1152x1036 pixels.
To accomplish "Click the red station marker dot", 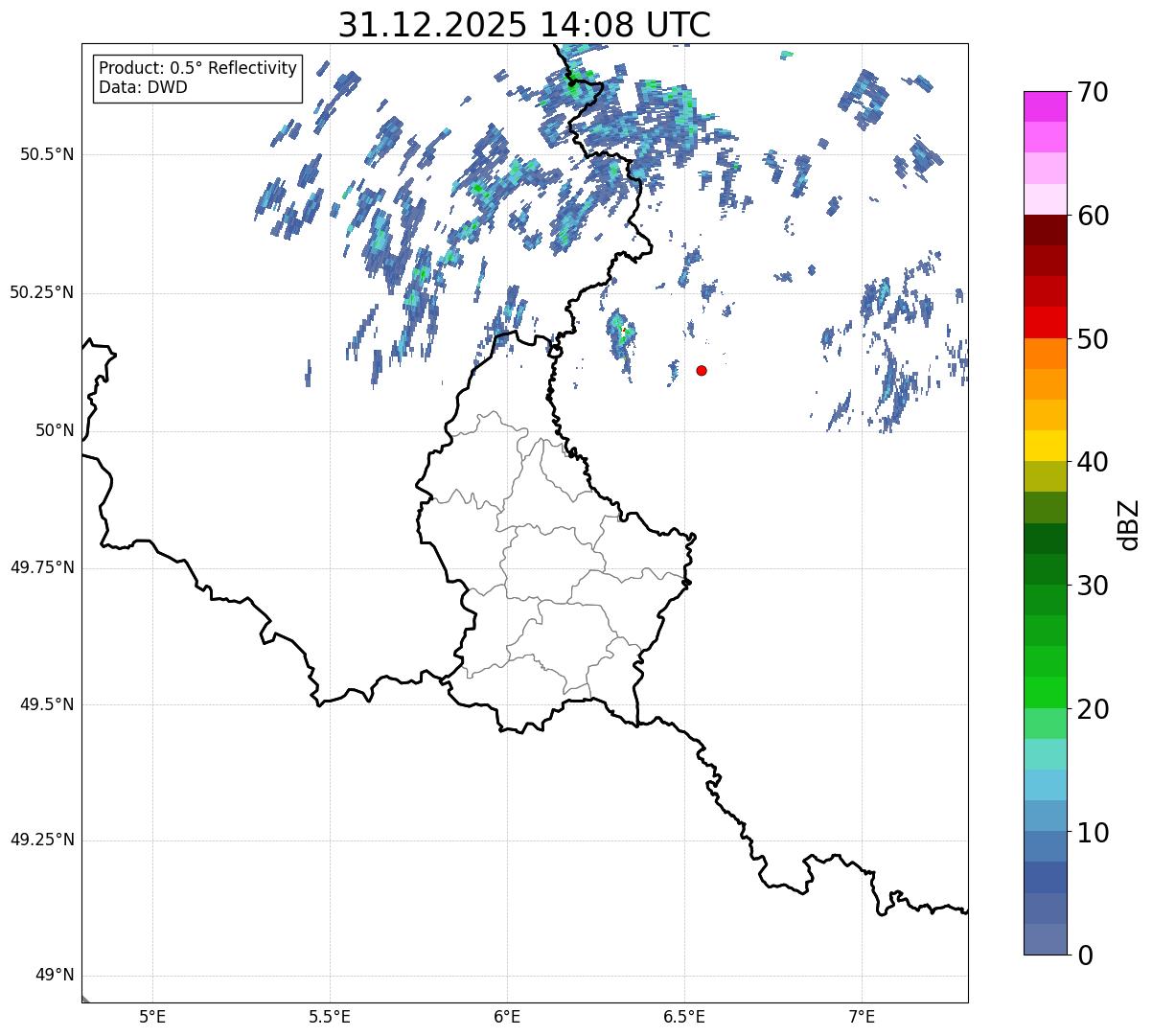I will coord(702,370).
